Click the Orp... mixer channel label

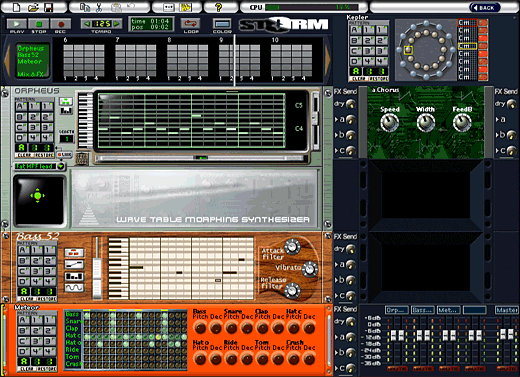click(397, 310)
